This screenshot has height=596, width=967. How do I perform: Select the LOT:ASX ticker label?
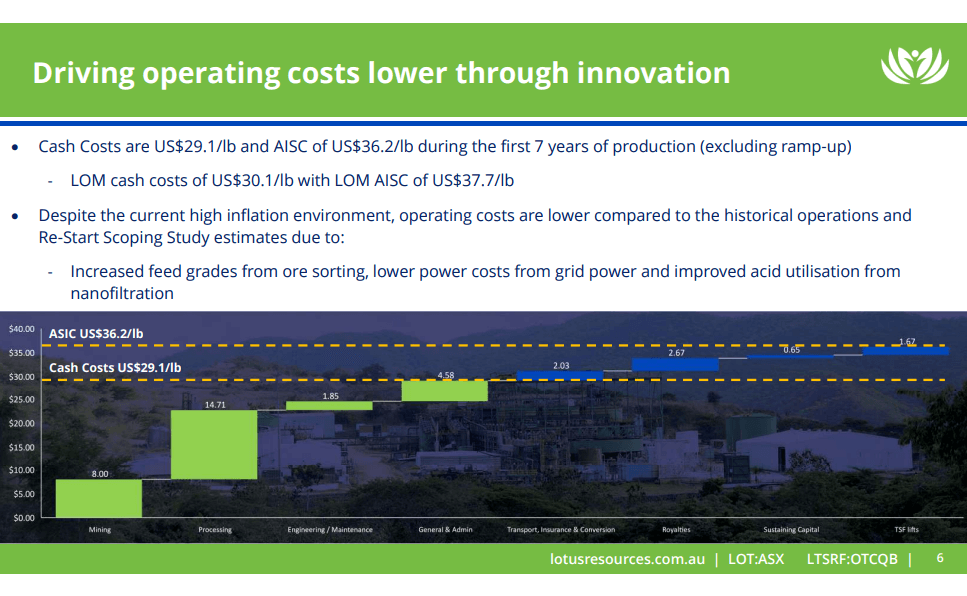(757, 560)
